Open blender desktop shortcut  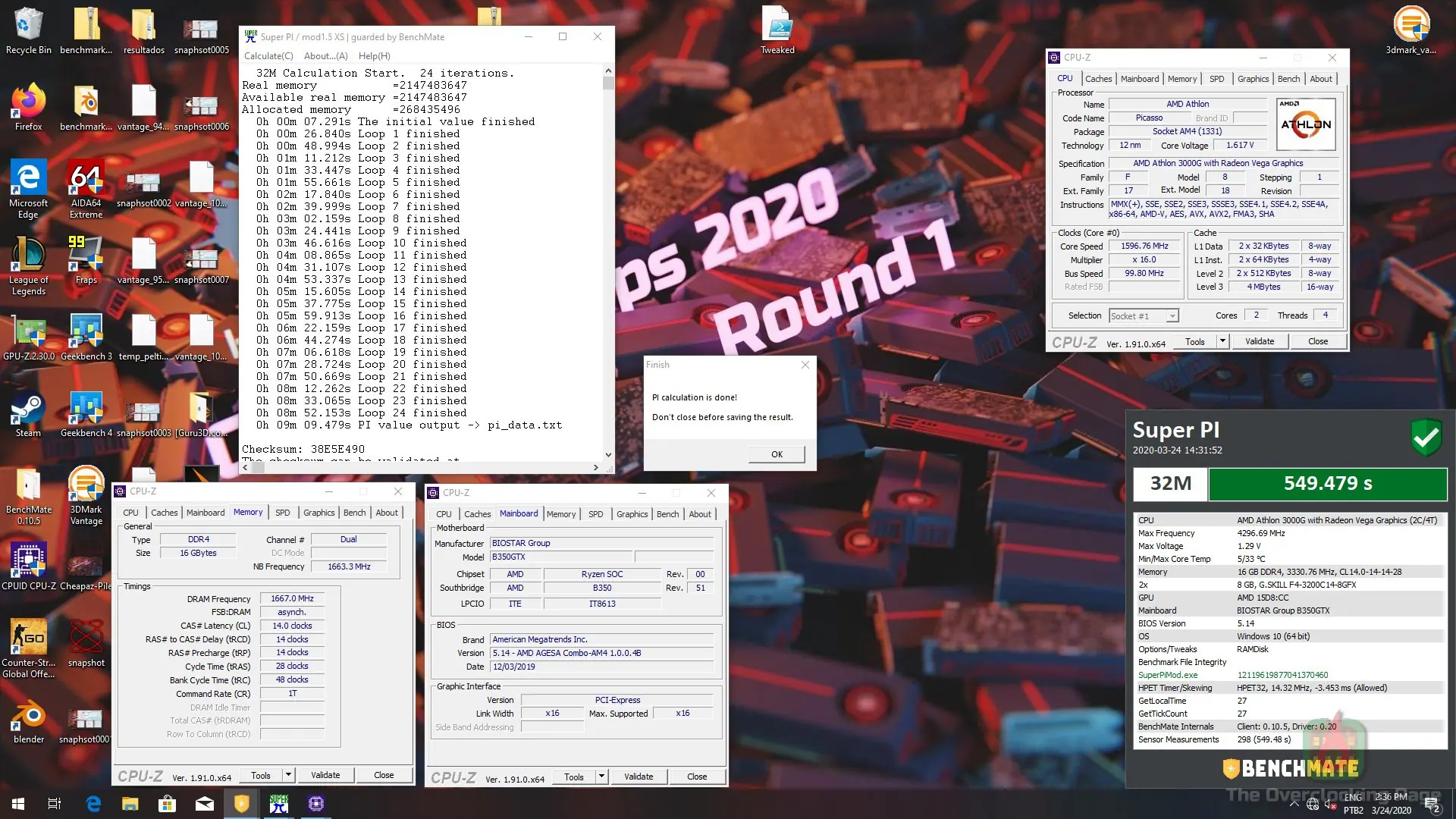coord(28,720)
